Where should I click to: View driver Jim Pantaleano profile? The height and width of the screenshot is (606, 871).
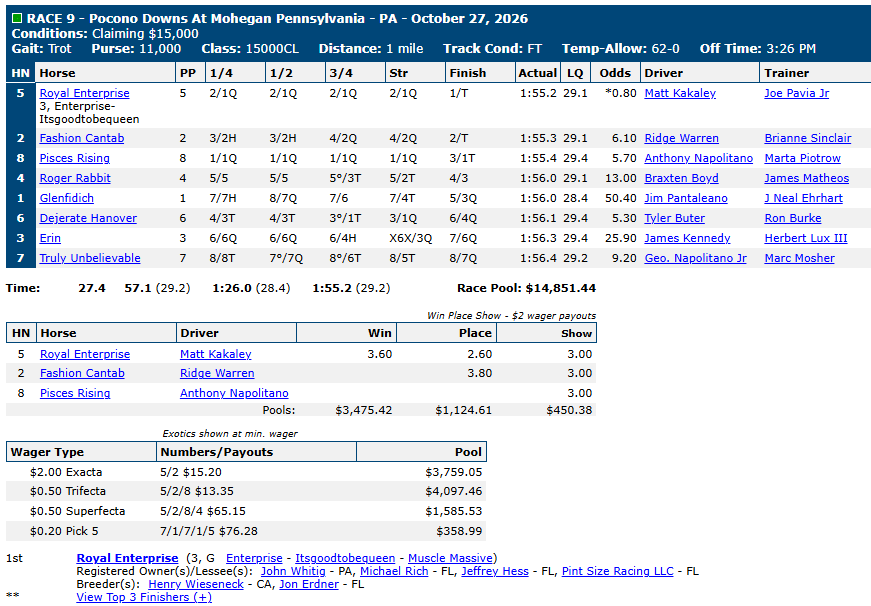pos(686,198)
